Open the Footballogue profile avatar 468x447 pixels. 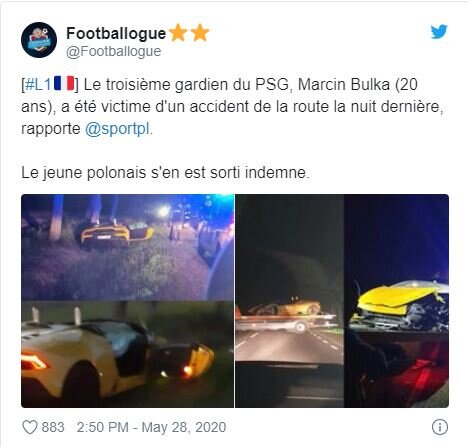(39, 40)
